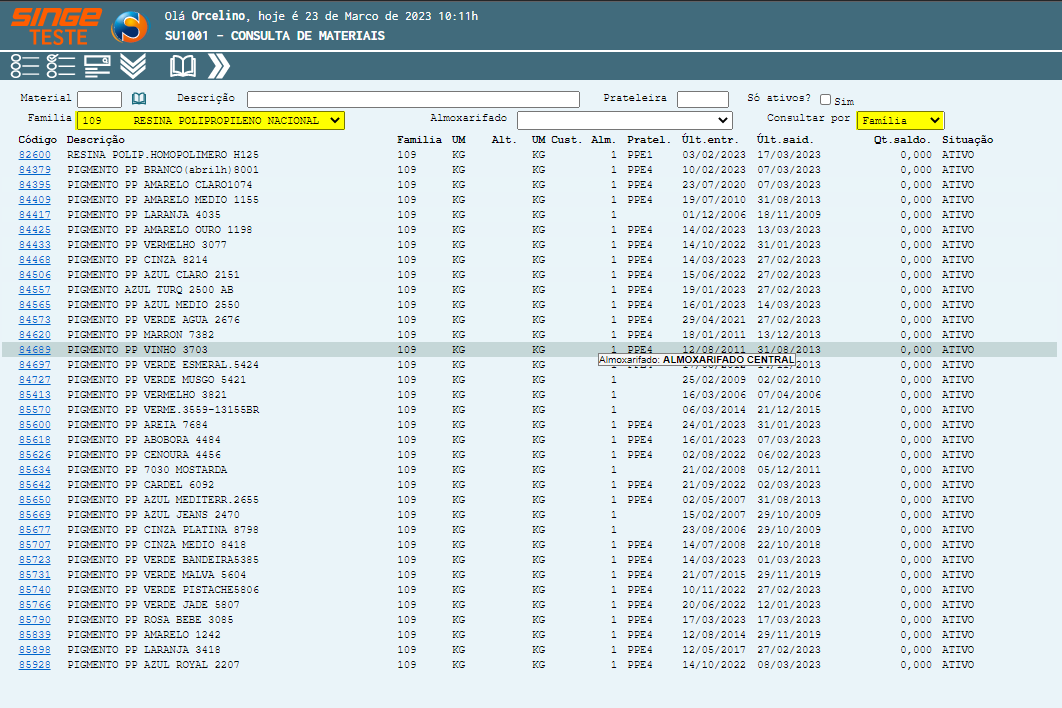The width and height of the screenshot is (1062, 708).
Task: Click the checked list icon in toolbar
Action: coord(61,66)
